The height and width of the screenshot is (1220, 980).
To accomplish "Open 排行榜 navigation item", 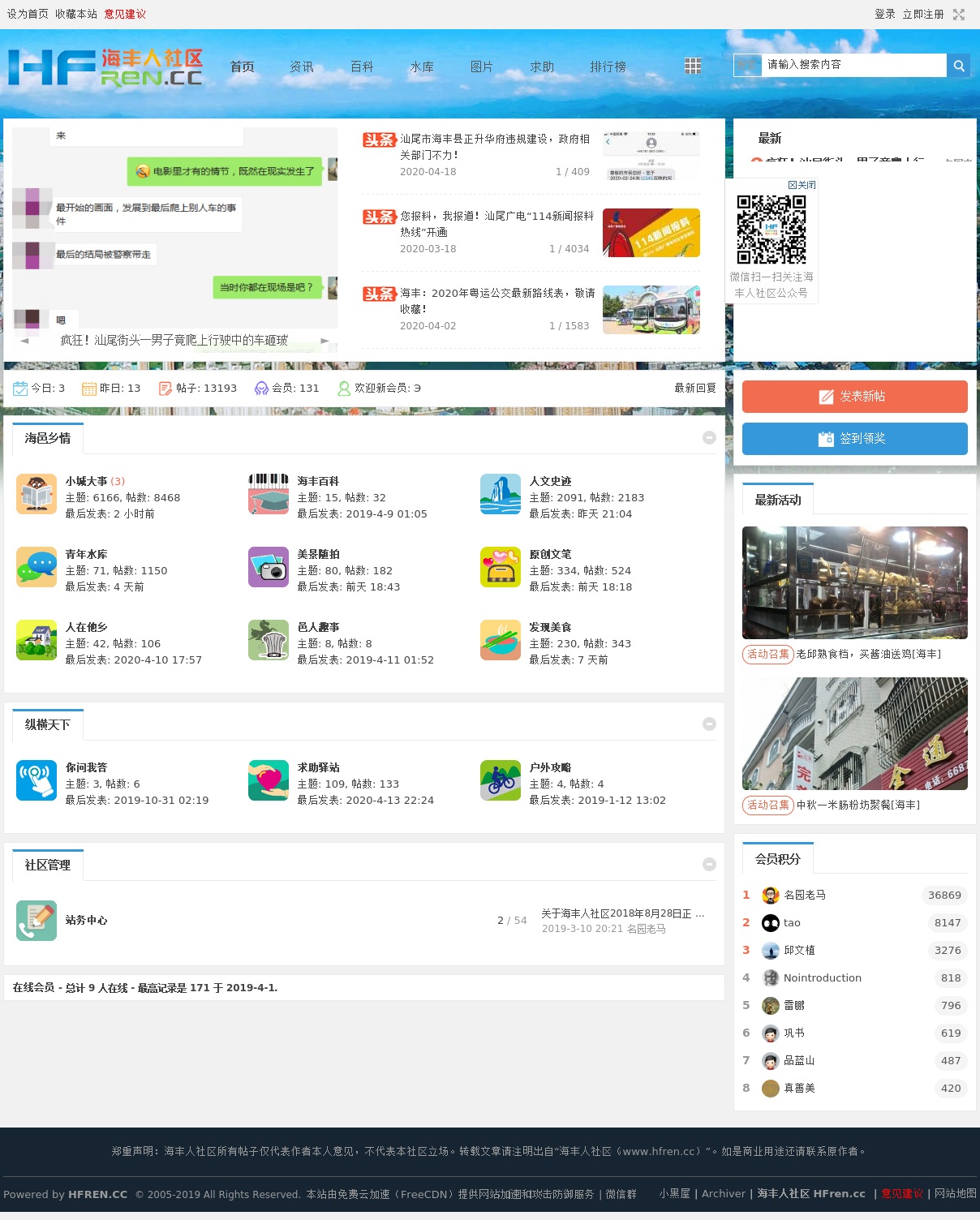I will [x=608, y=67].
